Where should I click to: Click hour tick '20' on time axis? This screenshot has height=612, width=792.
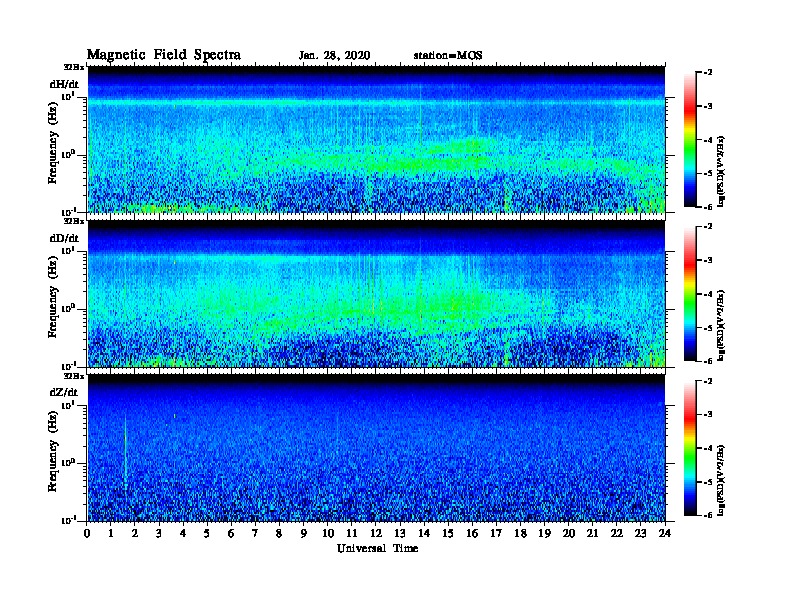569,534
